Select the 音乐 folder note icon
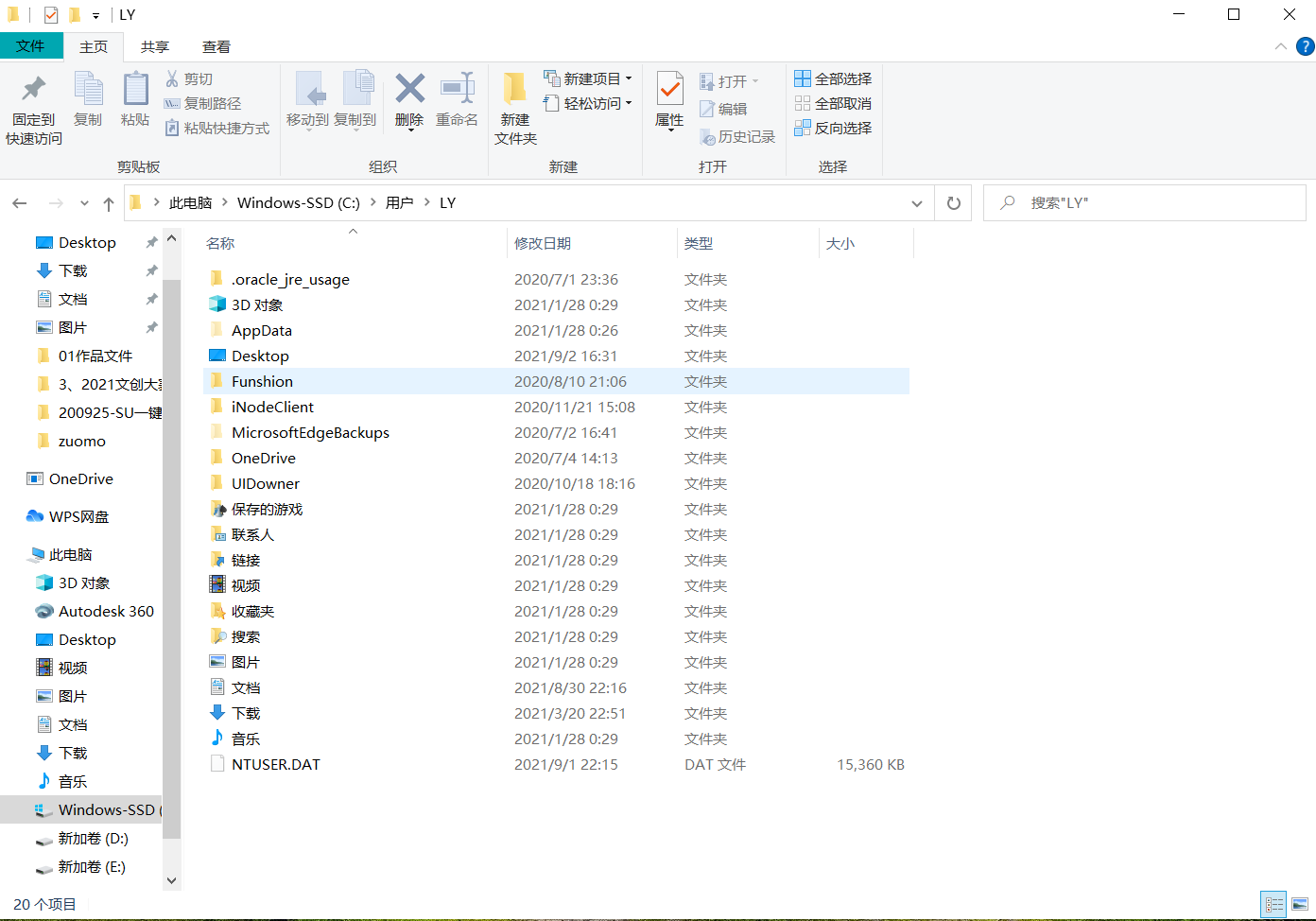Viewport: 1316px width, 921px height. pos(217,739)
